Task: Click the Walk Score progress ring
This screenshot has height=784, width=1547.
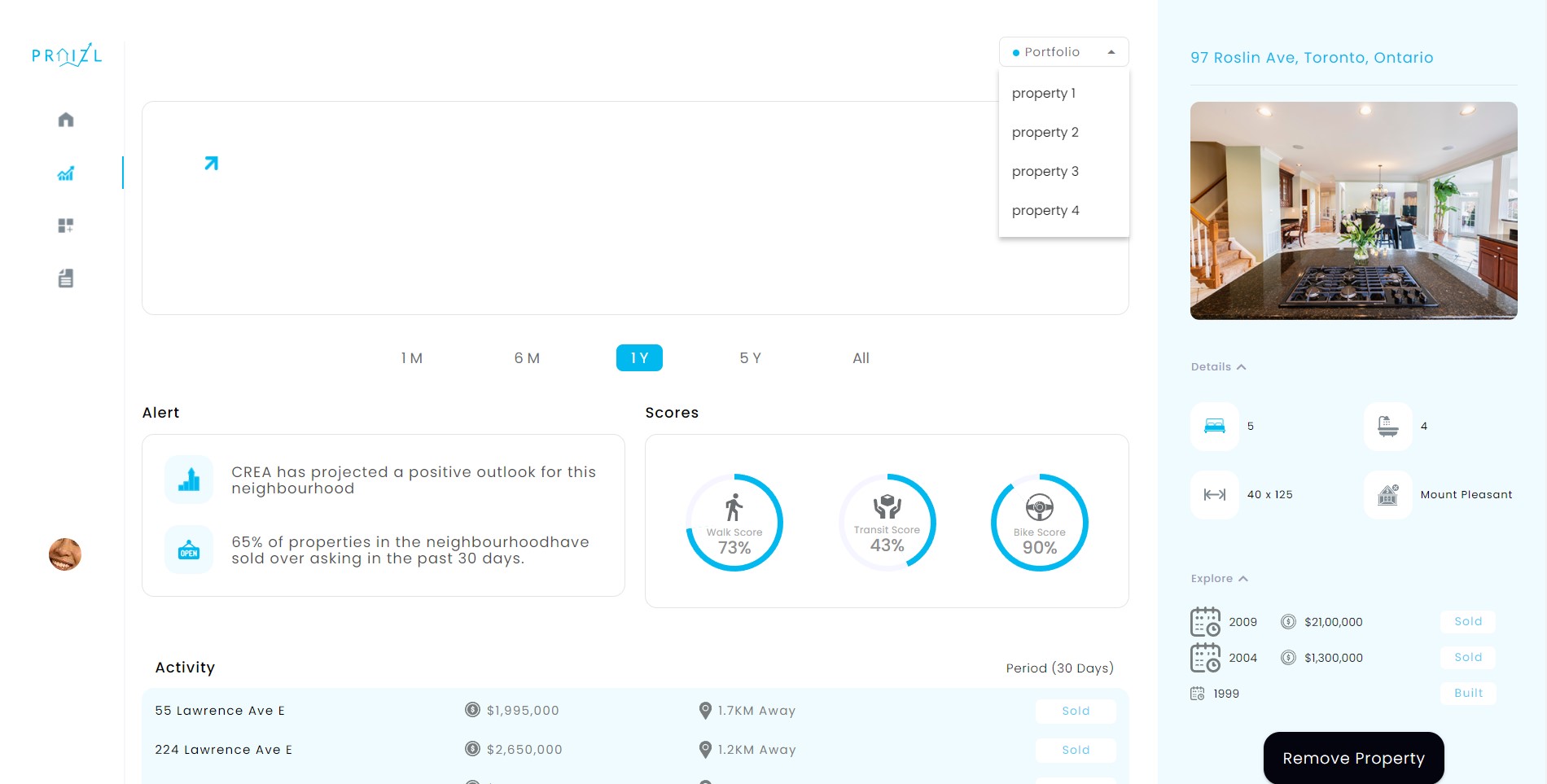Action: pyautogui.click(x=734, y=522)
